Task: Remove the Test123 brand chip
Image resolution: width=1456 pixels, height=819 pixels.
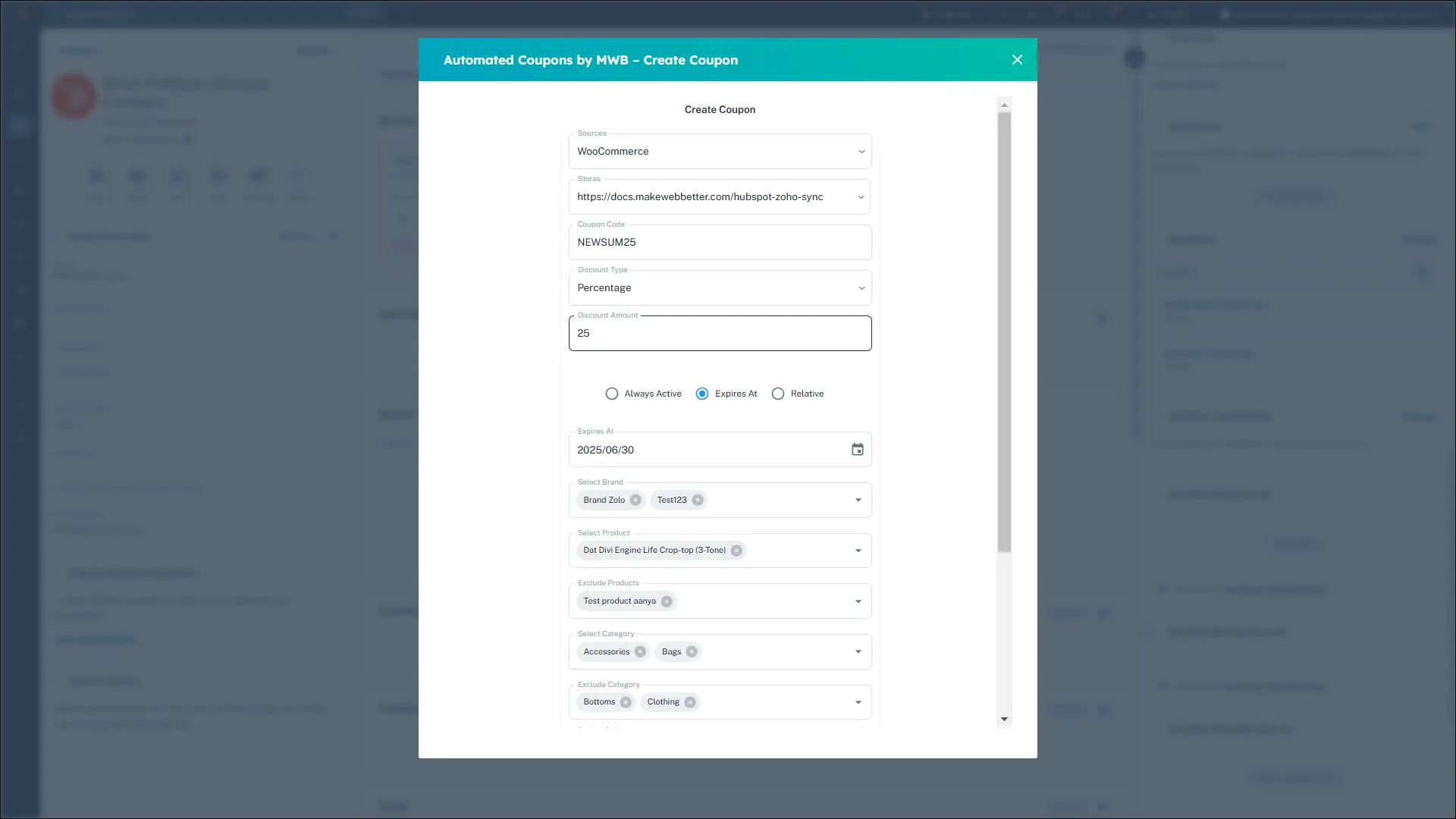Action: 698,500
